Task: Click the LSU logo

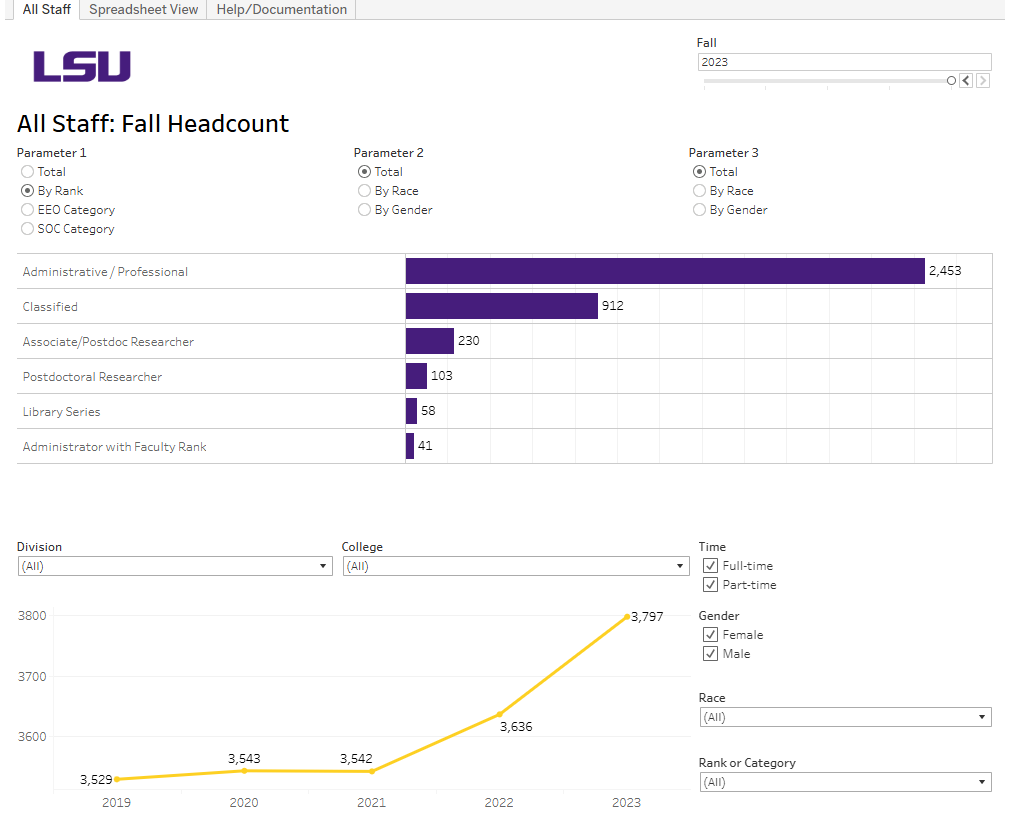Action: click(81, 68)
